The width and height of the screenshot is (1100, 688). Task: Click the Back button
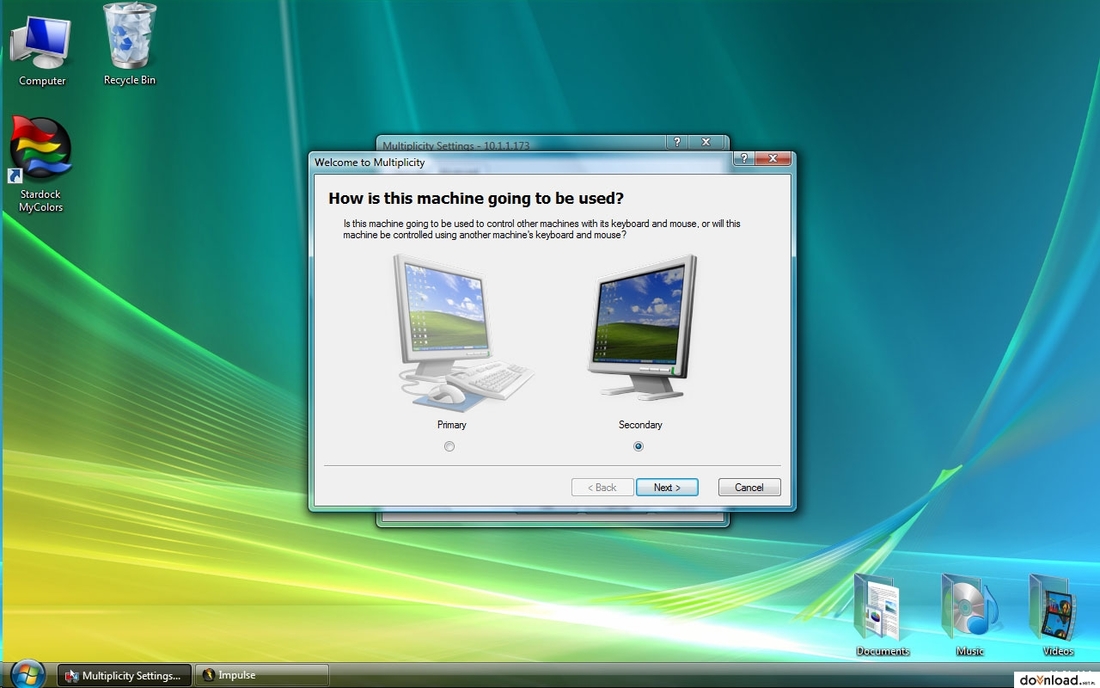(602, 487)
